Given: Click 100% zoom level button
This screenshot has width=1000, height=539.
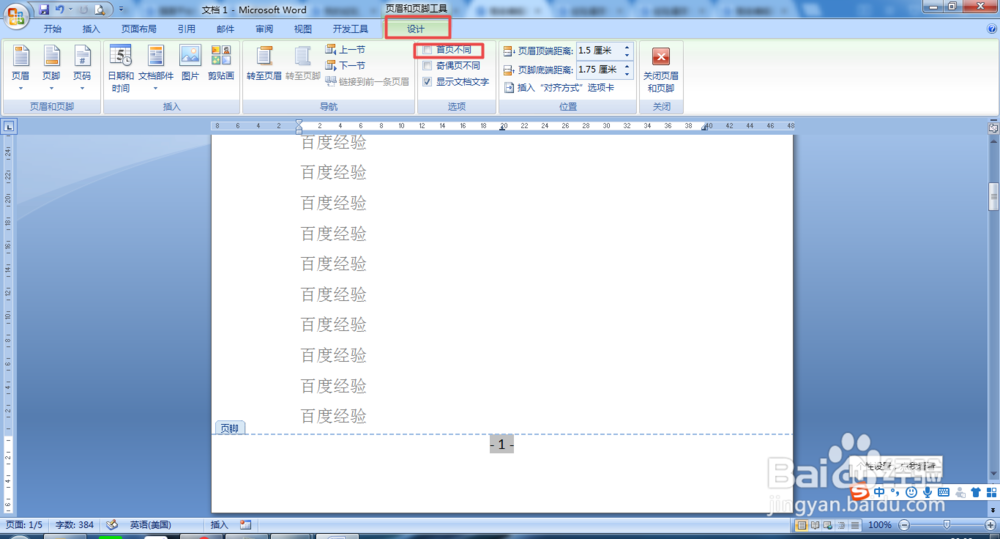Looking at the screenshot, I should point(879,525).
